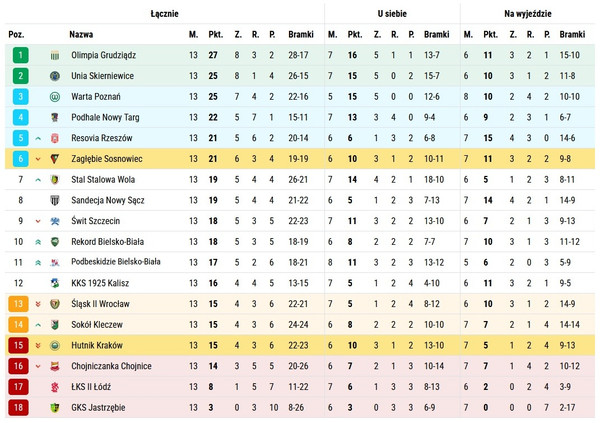Click the GKS Jastrzębie club crest
The image size is (600, 423).
[x=55, y=408]
